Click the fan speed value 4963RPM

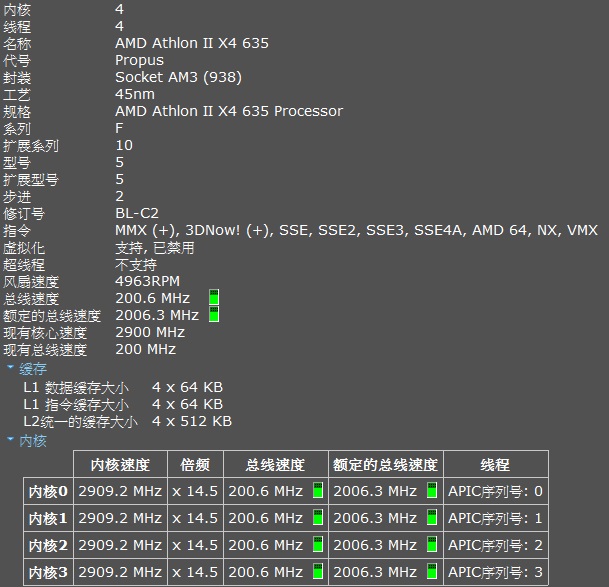(x=148, y=281)
